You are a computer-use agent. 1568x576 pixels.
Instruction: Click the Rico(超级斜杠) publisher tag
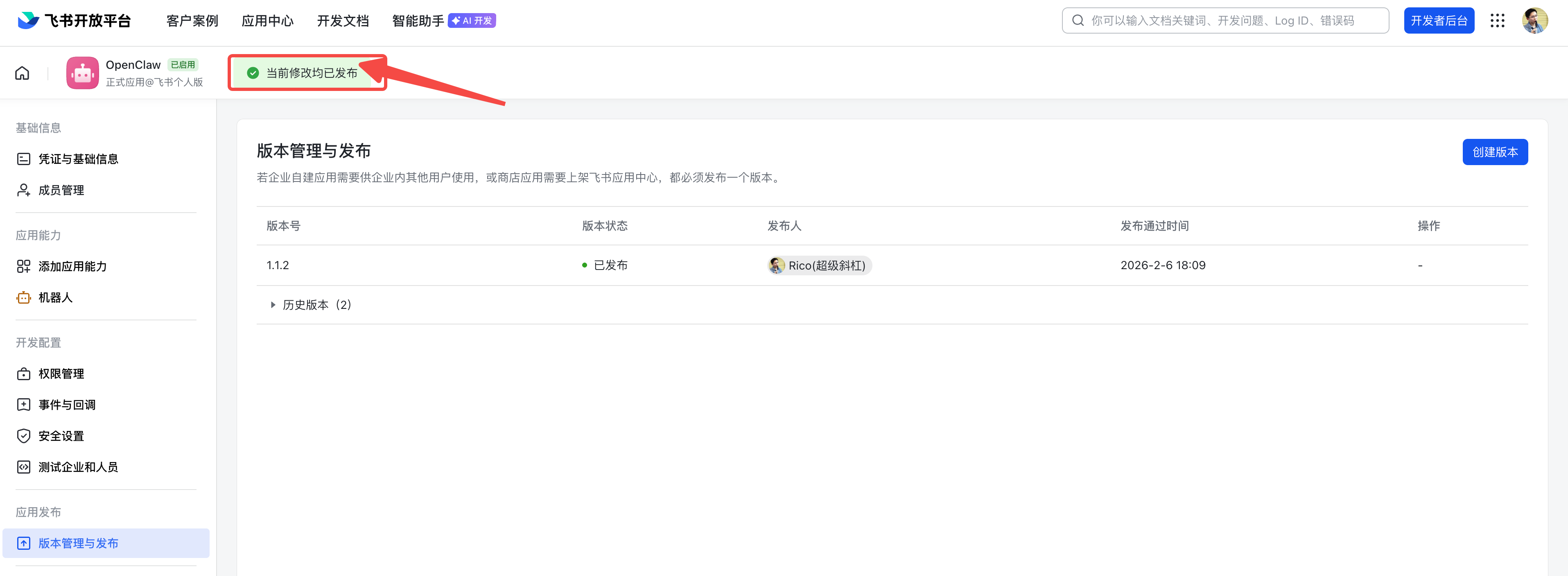click(819, 265)
